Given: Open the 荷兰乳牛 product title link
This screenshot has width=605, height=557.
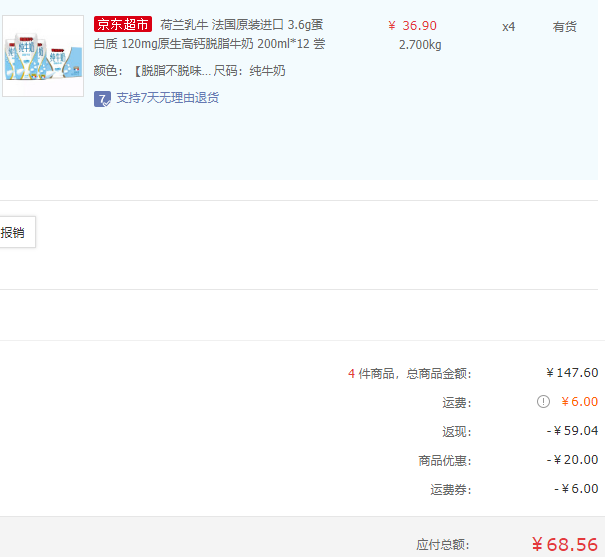Looking at the screenshot, I should (x=210, y=34).
